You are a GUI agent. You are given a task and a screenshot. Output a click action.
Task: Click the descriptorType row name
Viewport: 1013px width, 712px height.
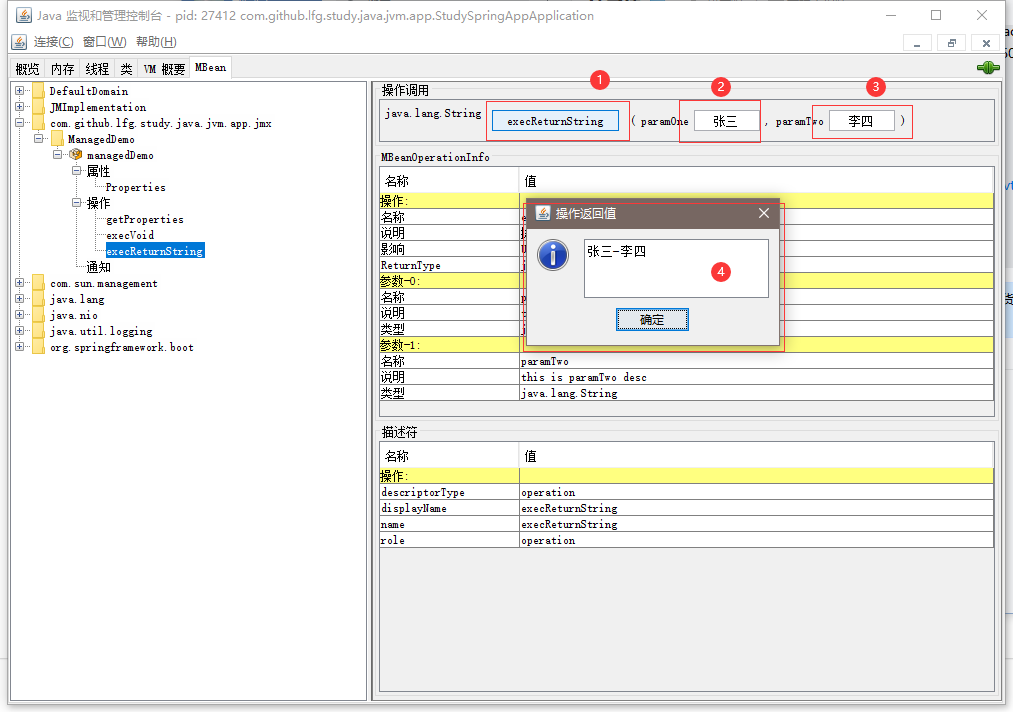pyautogui.click(x=423, y=492)
